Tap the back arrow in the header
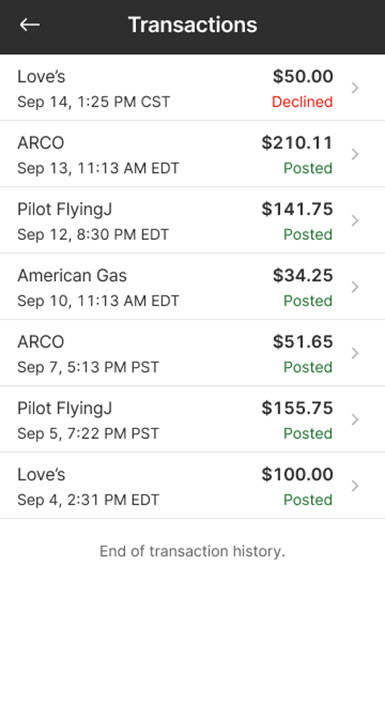 tap(29, 24)
